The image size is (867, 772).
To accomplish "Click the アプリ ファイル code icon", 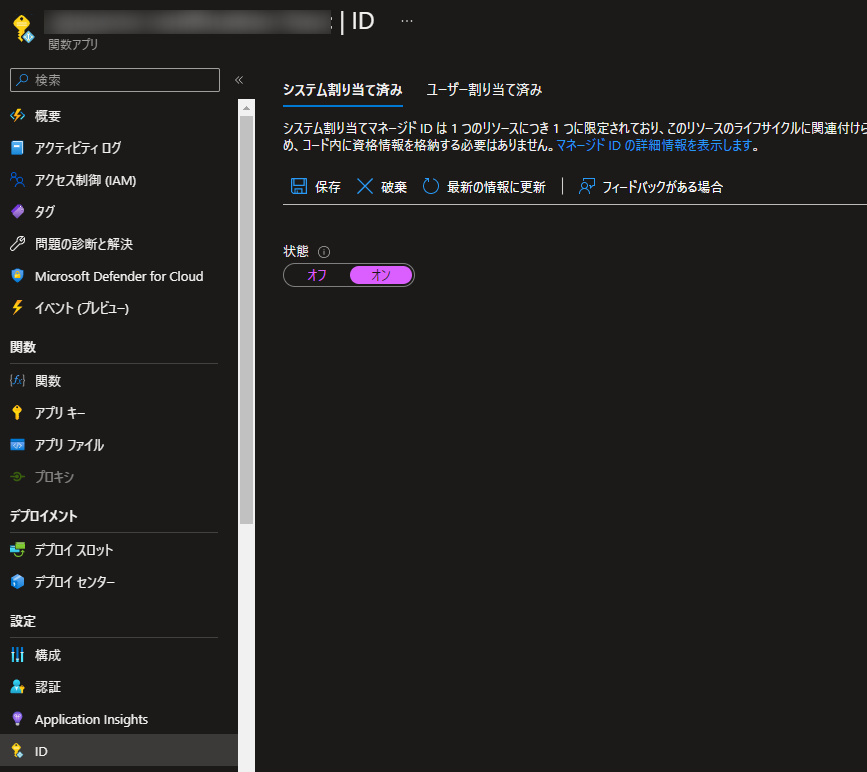I will 18,445.
